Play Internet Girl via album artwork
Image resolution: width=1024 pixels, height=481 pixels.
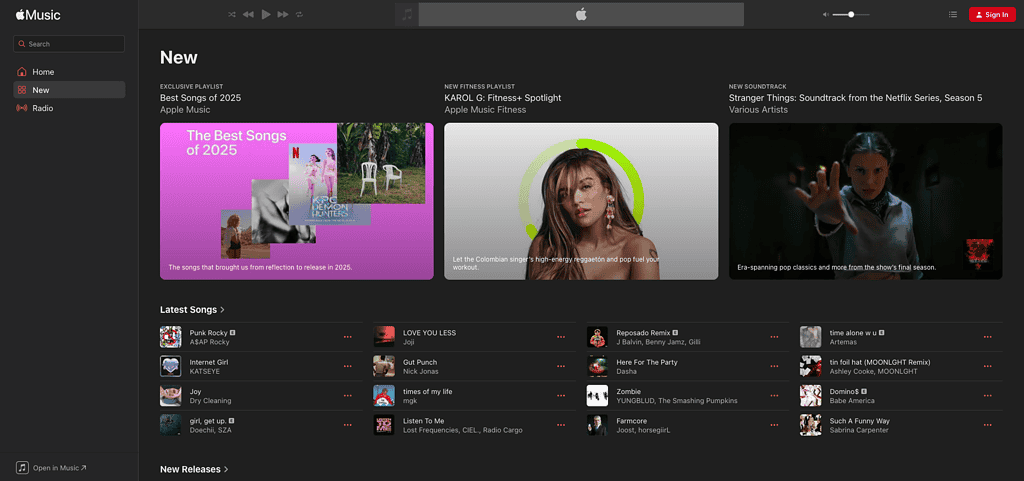pos(170,366)
